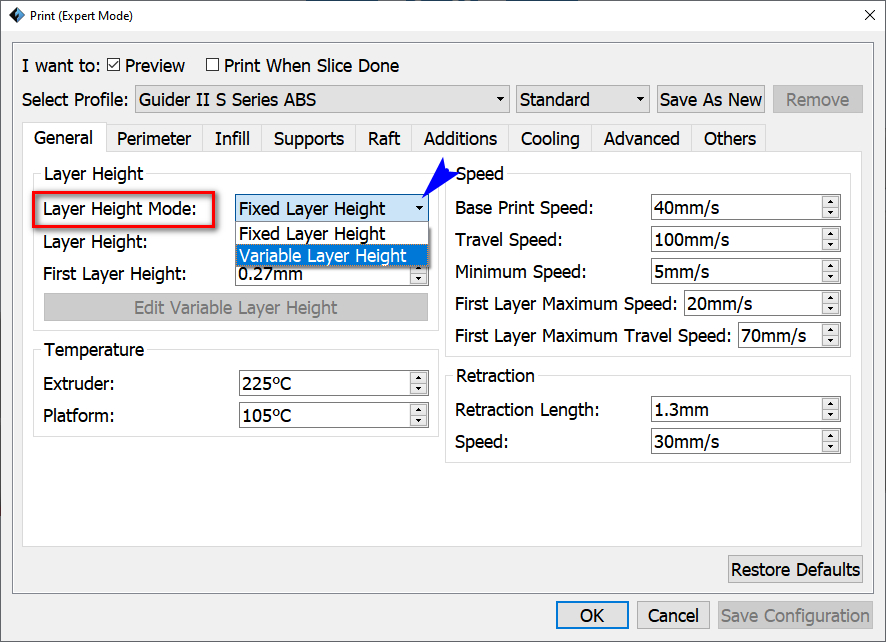Enable Print When Slice Done checkbox
Viewport: 886px width, 642px height.
click(x=212, y=65)
